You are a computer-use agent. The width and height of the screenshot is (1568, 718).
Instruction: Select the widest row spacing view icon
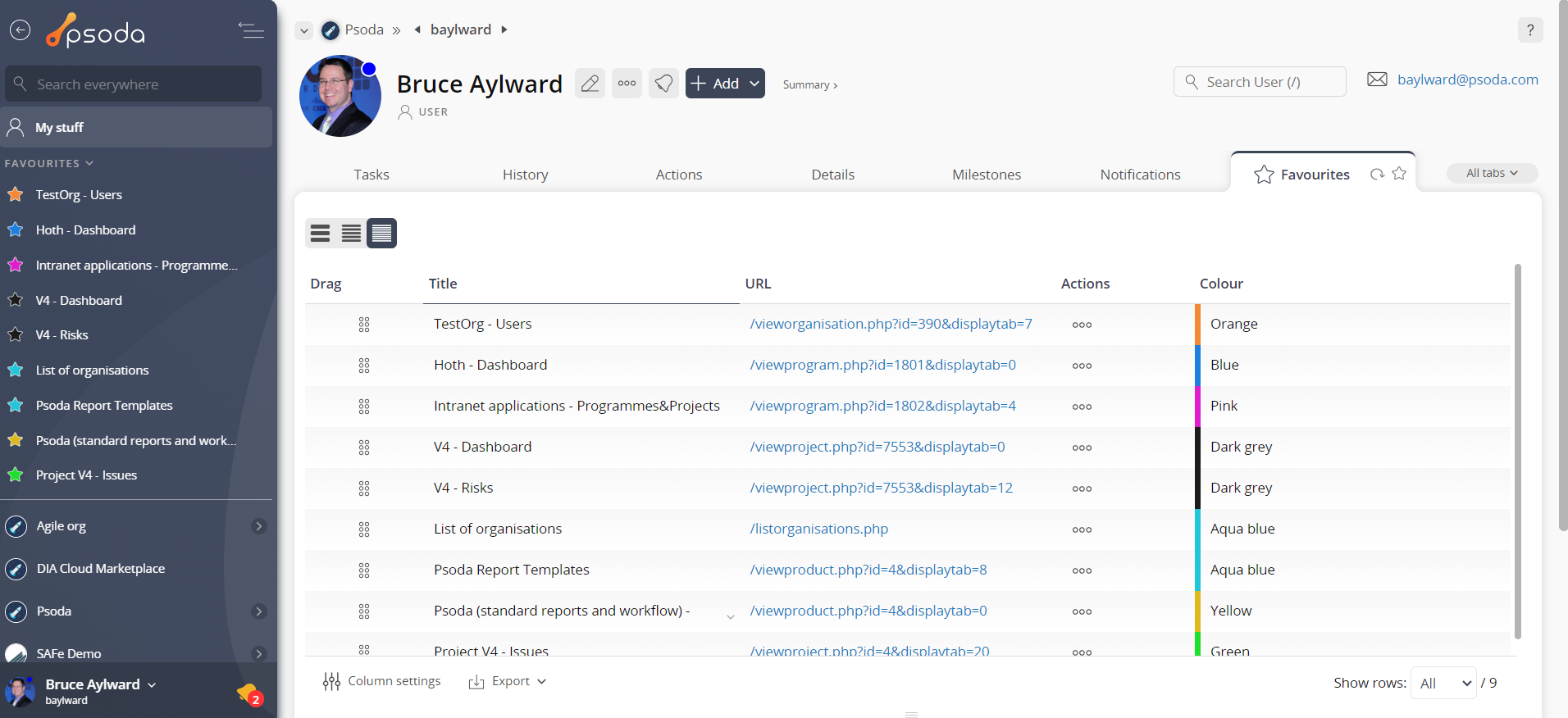pyautogui.click(x=321, y=234)
